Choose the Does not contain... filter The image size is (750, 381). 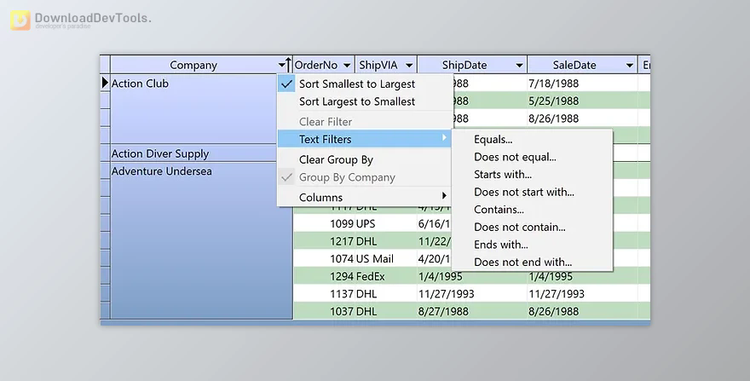coord(532,227)
